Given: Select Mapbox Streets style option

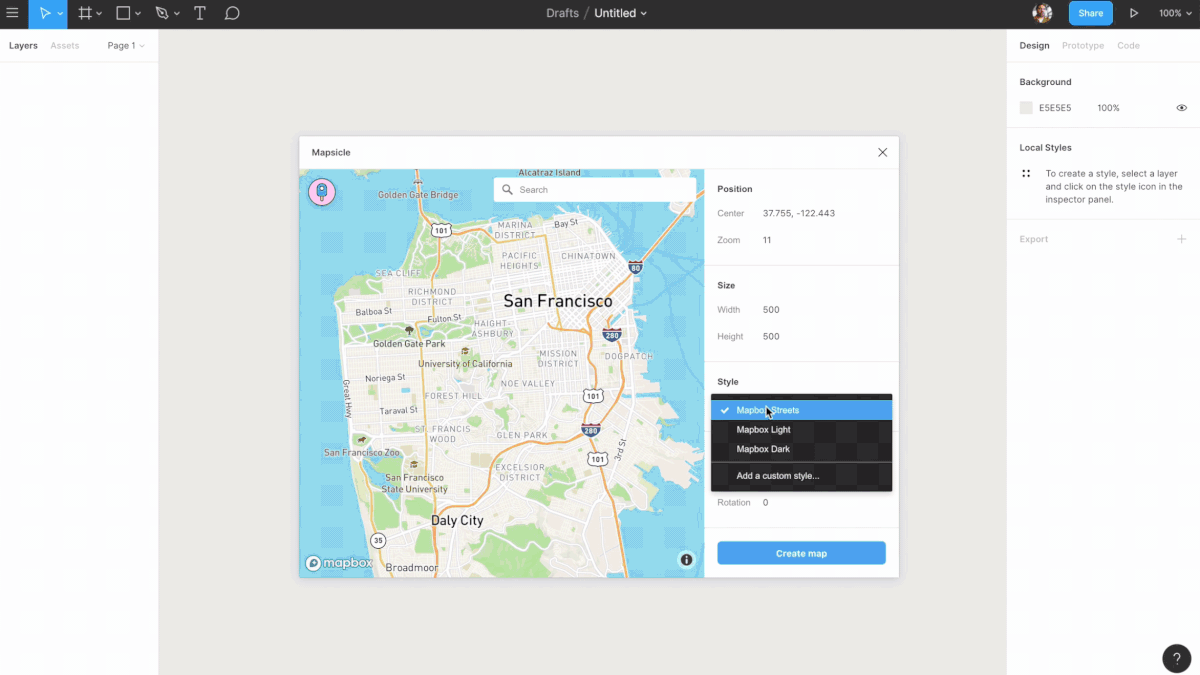Looking at the screenshot, I should click(x=801, y=410).
